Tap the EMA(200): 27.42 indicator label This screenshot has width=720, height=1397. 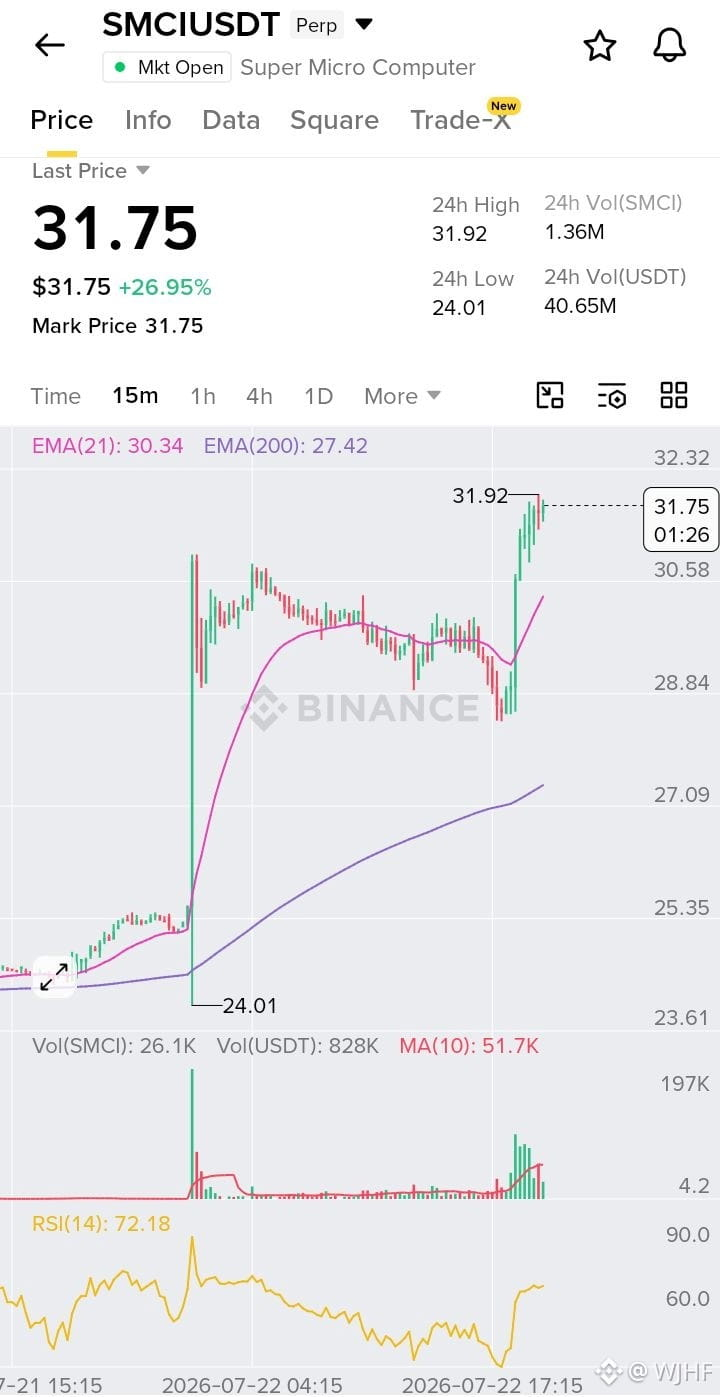tap(286, 446)
